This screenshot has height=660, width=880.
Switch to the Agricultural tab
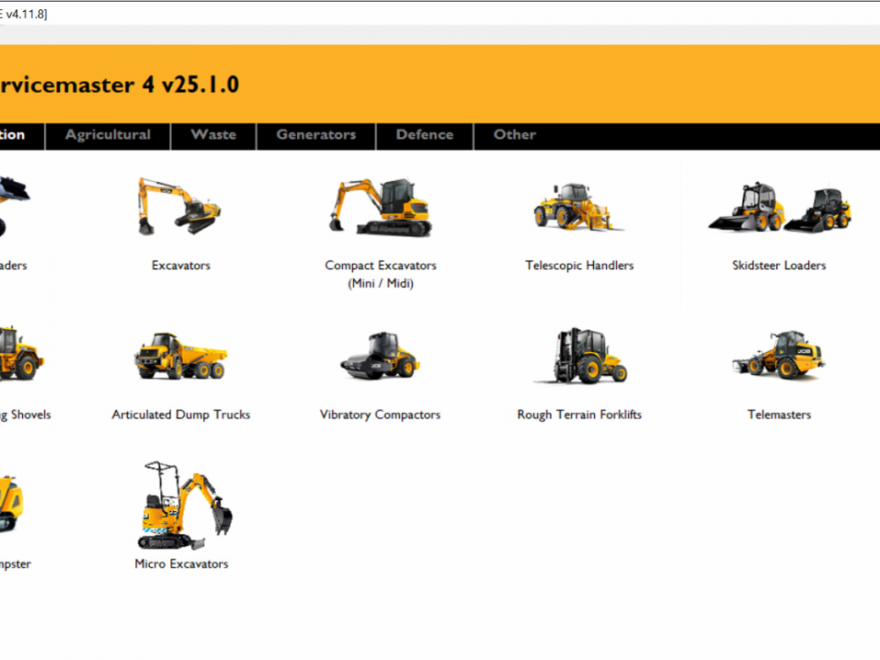tap(108, 135)
